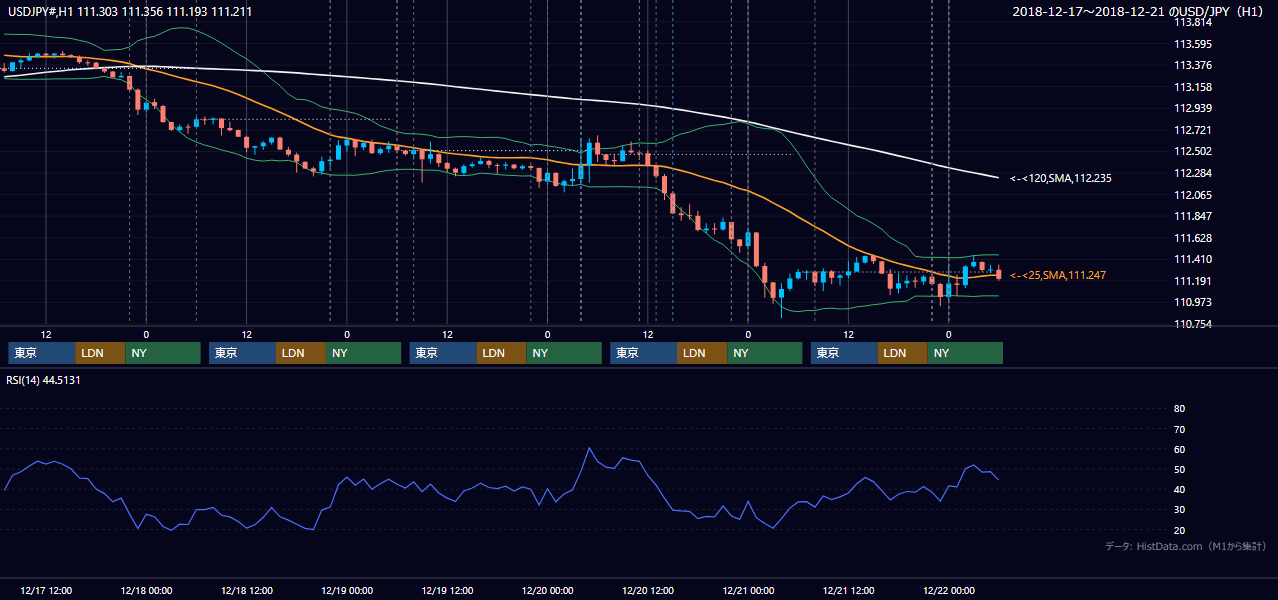This screenshot has height=600, width=1278.
Task: Click RSI scale level 70
Action: pyautogui.click(x=1180, y=429)
